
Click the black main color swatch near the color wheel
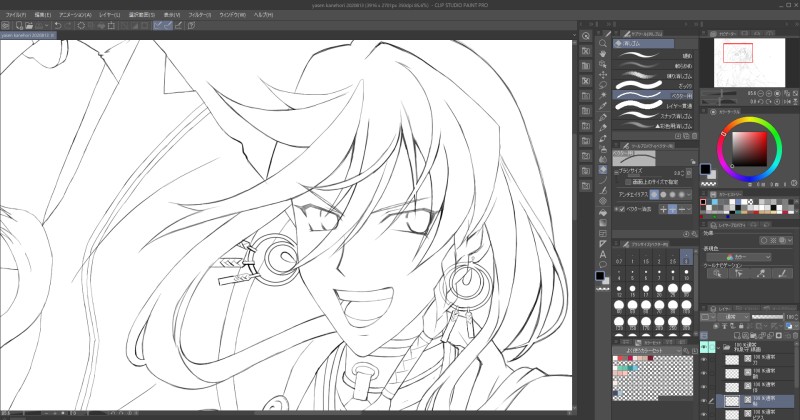pos(705,169)
